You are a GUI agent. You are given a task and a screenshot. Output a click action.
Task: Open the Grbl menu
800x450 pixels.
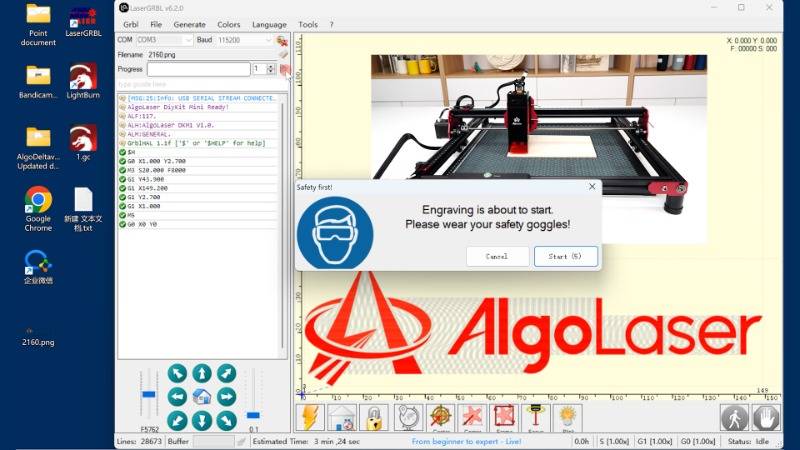pos(131,24)
